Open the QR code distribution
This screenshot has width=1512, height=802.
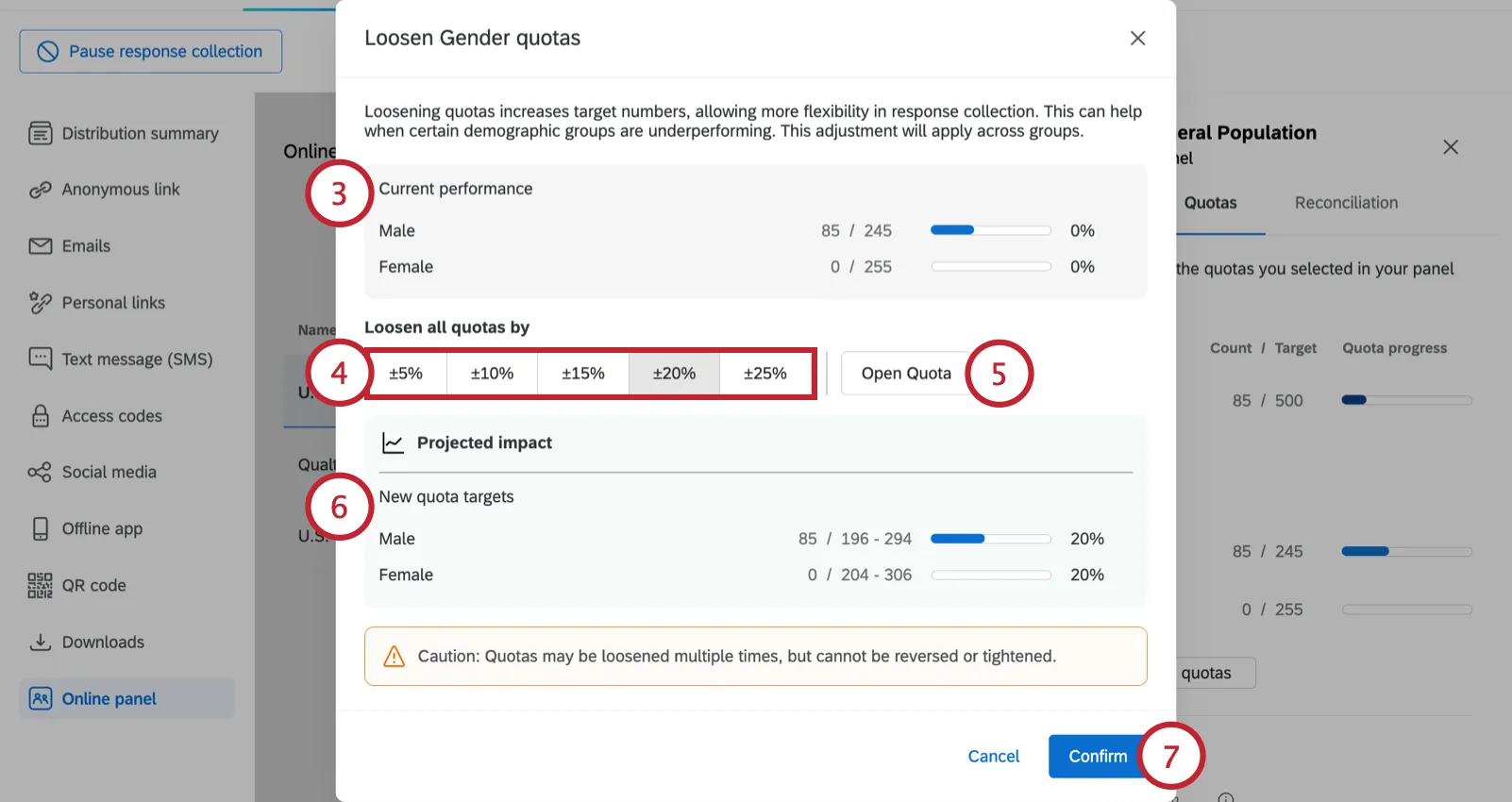[93, 585]
